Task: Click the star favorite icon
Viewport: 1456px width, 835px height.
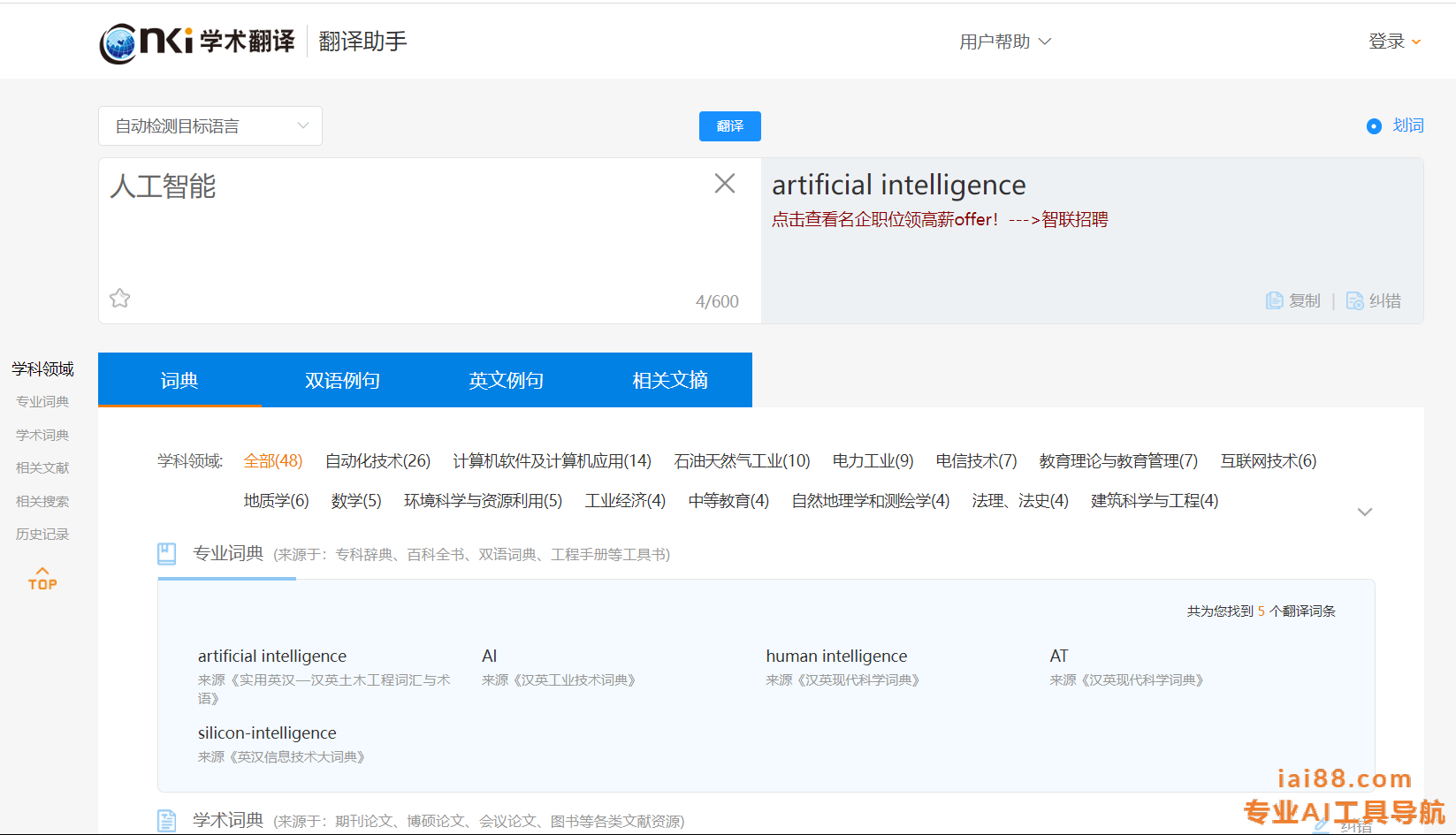Action: (x=120, y=299)
